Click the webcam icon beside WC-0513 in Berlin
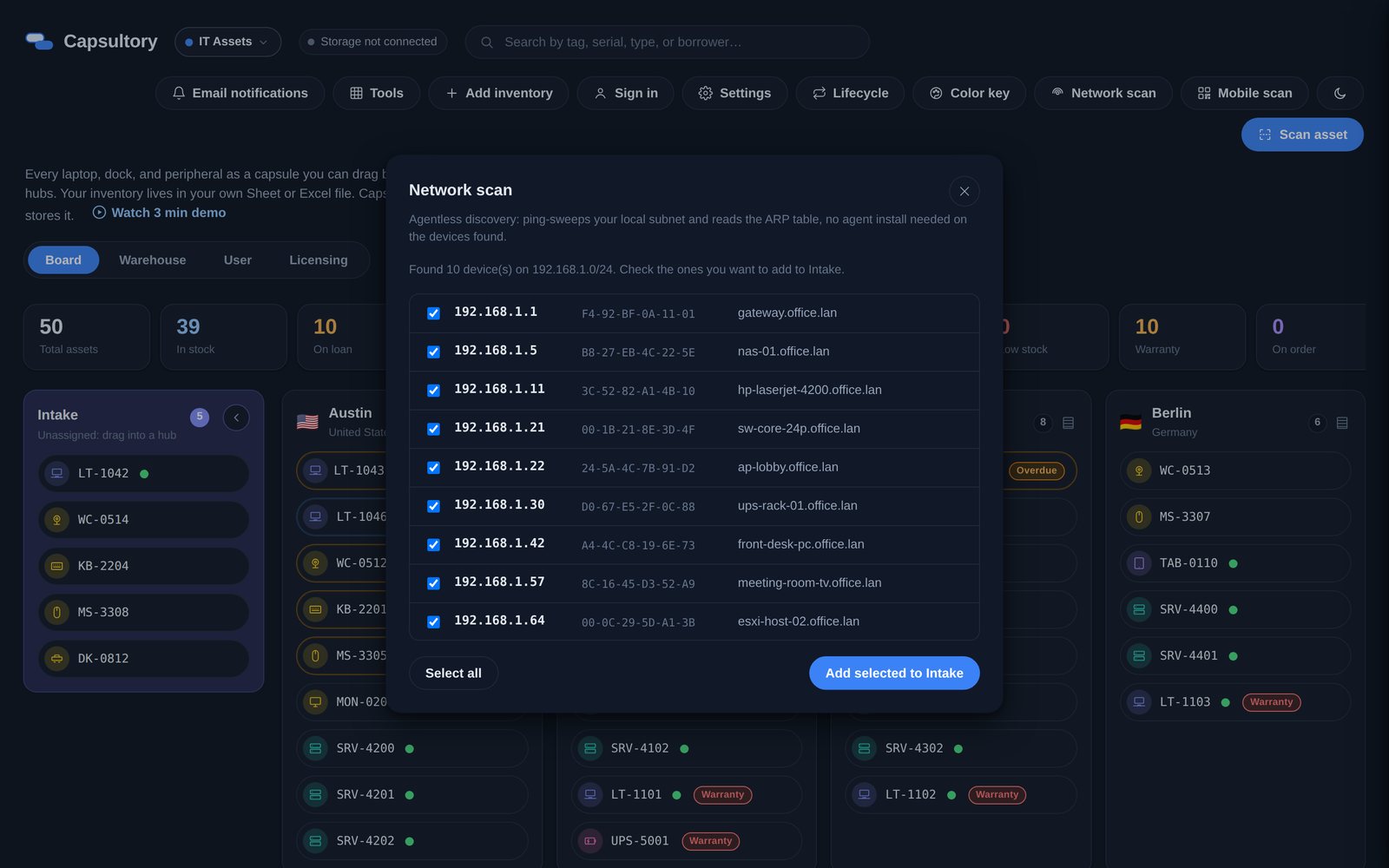This screenshot has width=1389, height=868. tap(1139, 470)
